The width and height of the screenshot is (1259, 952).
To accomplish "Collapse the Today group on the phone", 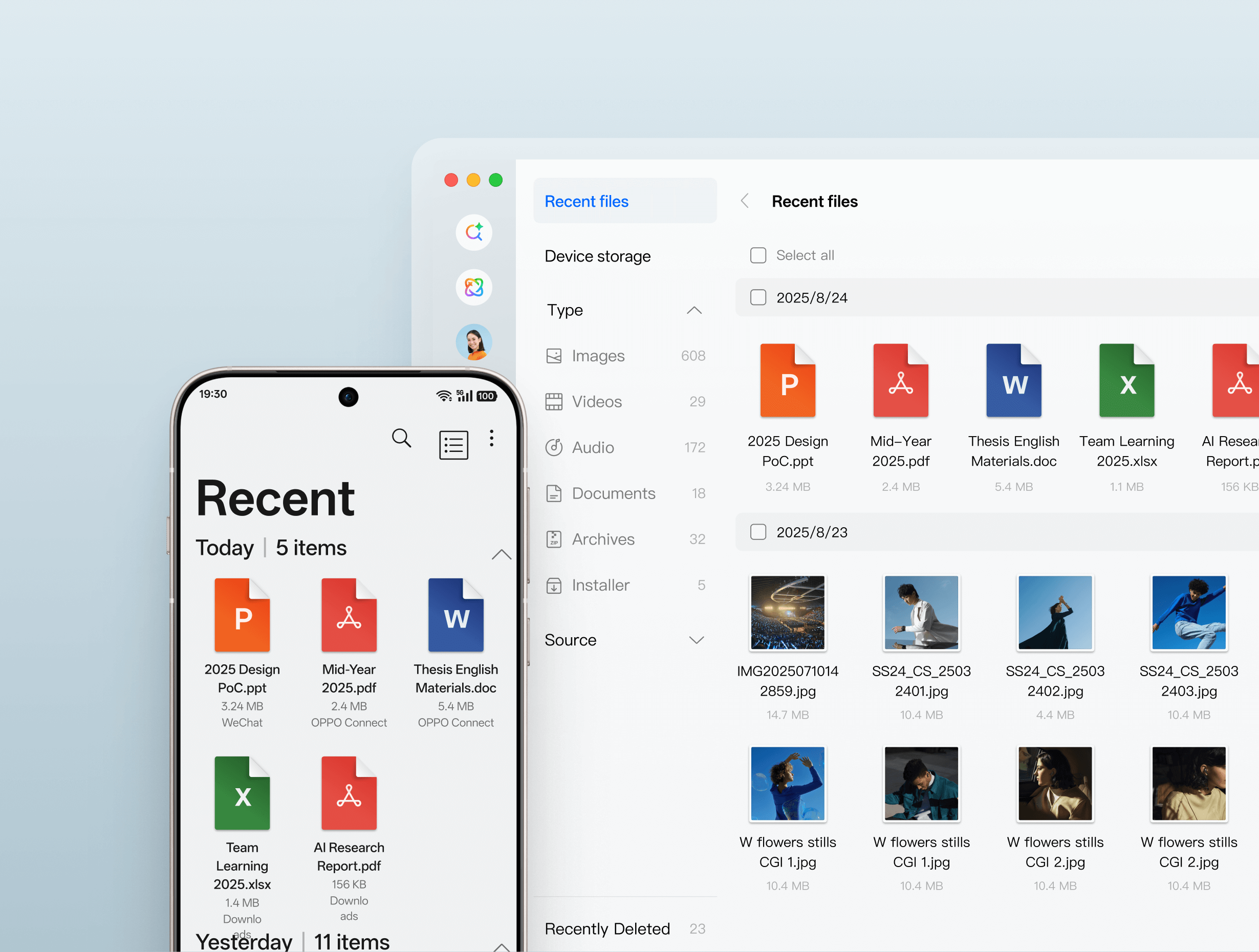I will (501, 555).
